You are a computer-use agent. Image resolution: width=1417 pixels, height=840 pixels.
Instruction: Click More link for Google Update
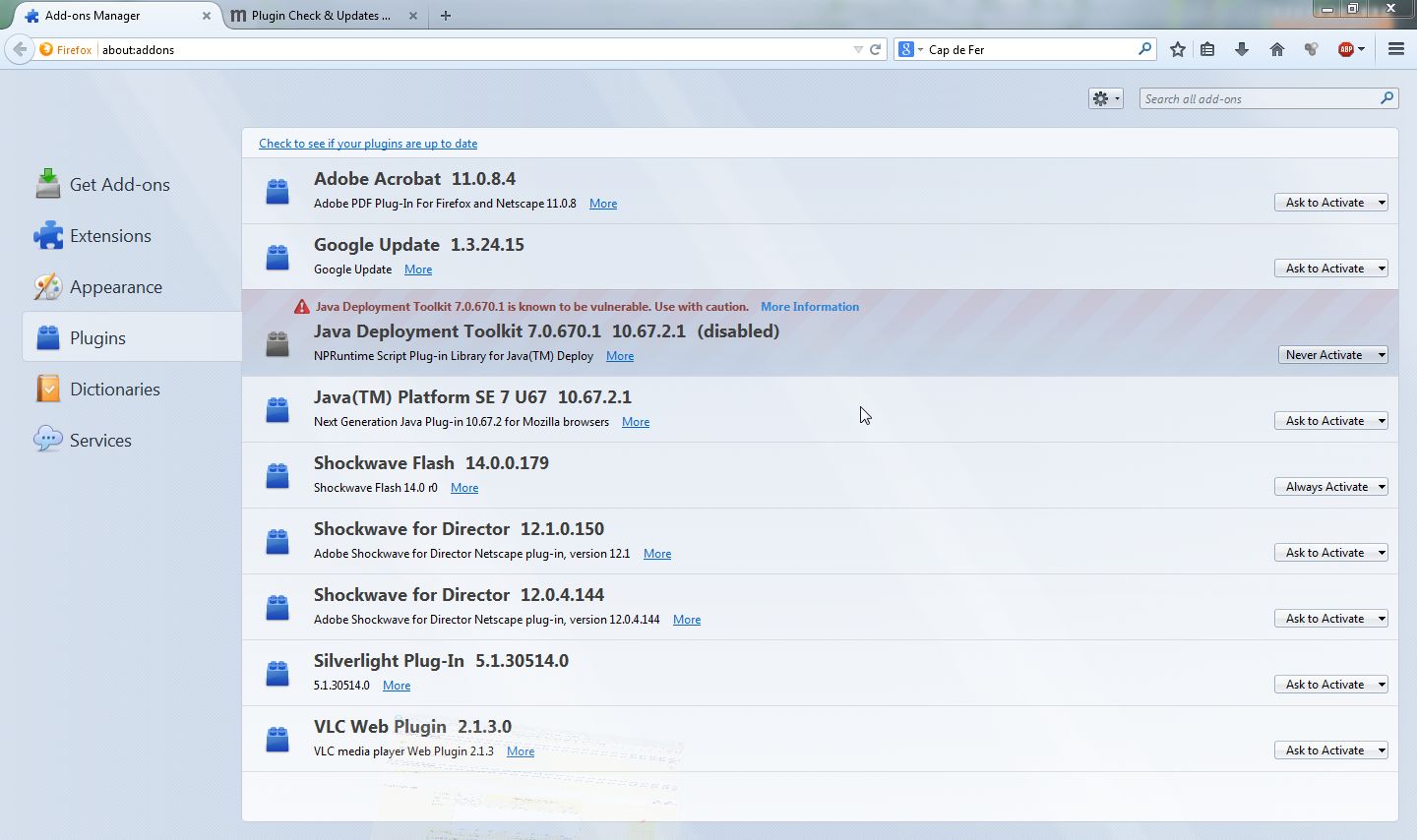pos(418,270)
